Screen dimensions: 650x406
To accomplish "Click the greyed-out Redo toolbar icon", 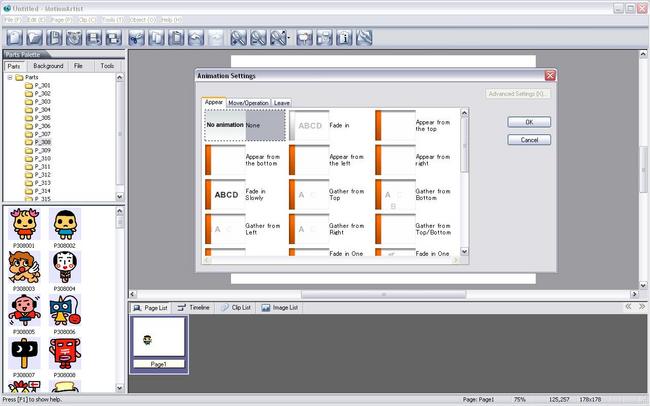I will coord(216,38).
